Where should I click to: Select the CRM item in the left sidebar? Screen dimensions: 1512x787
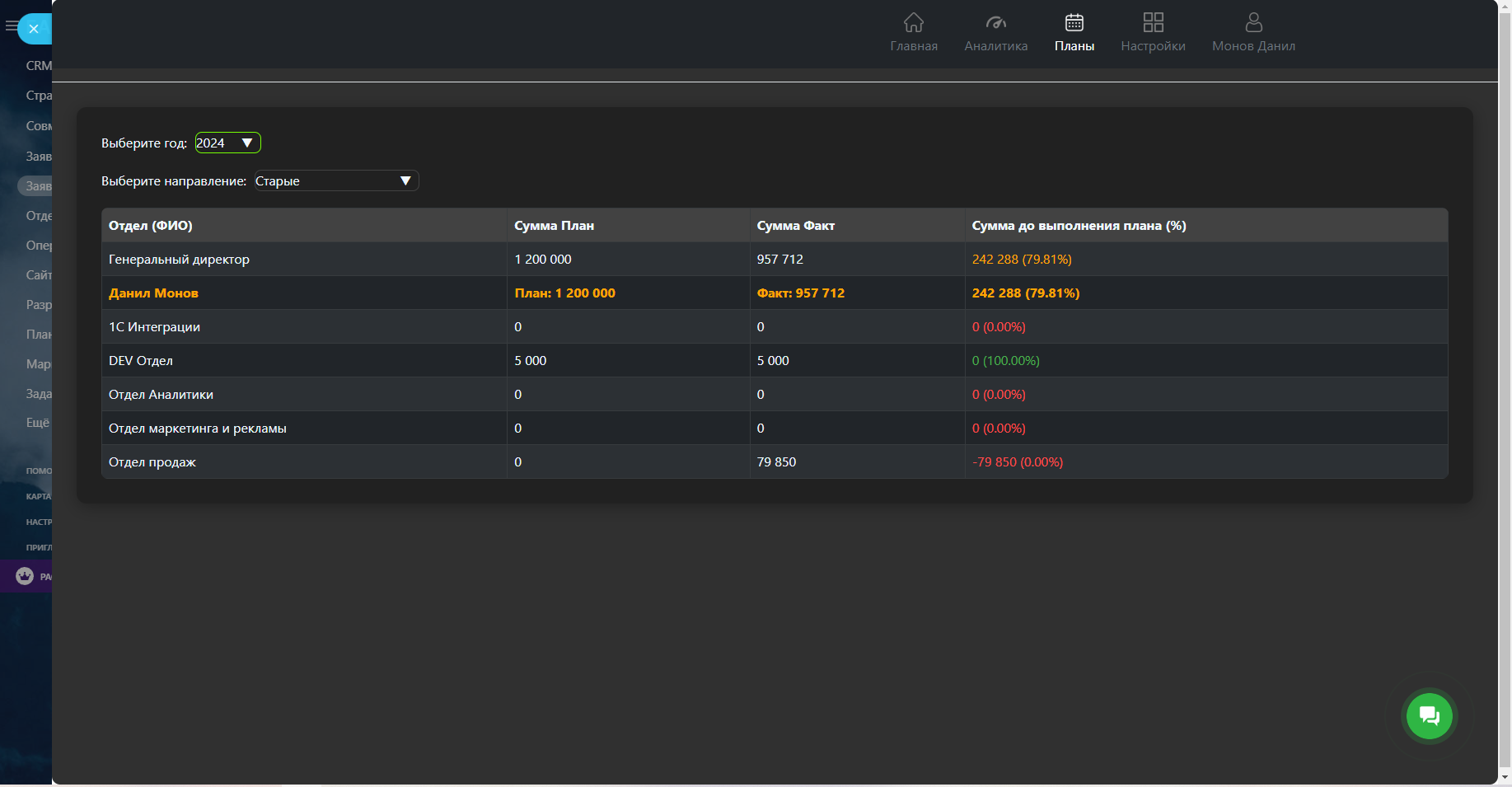(38, 66)
